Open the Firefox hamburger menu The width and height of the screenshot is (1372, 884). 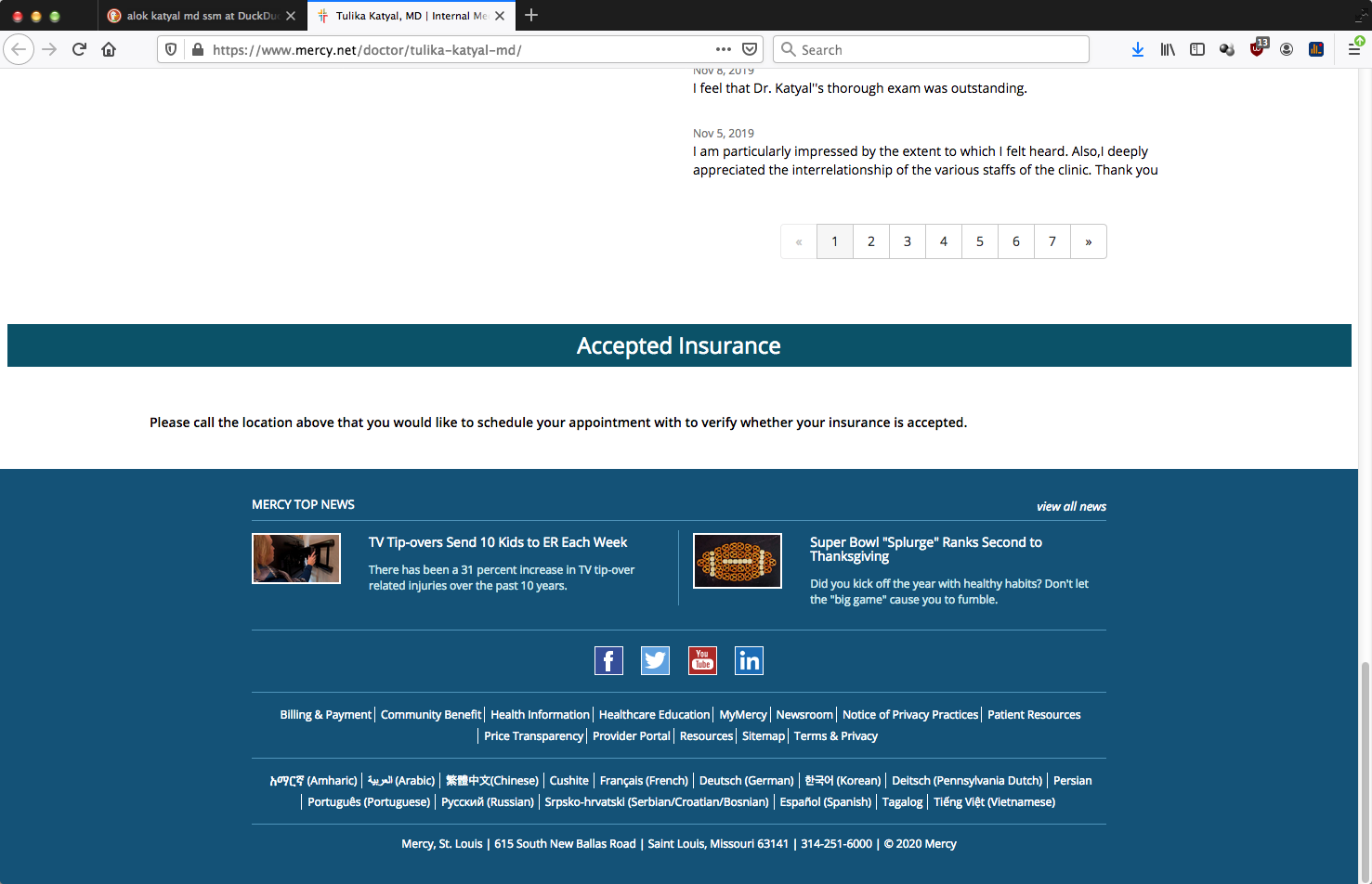tap(1354, 49)
